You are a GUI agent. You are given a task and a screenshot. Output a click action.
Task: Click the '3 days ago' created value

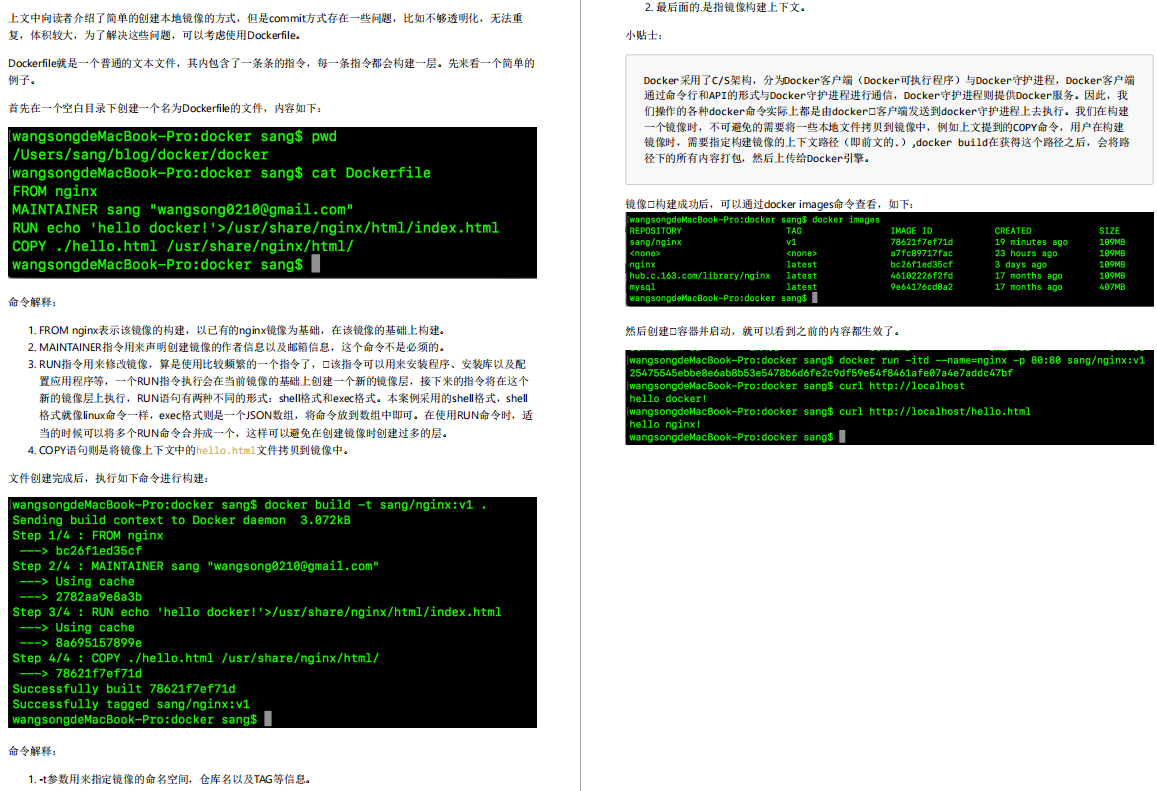click(x=1020, y=265)
